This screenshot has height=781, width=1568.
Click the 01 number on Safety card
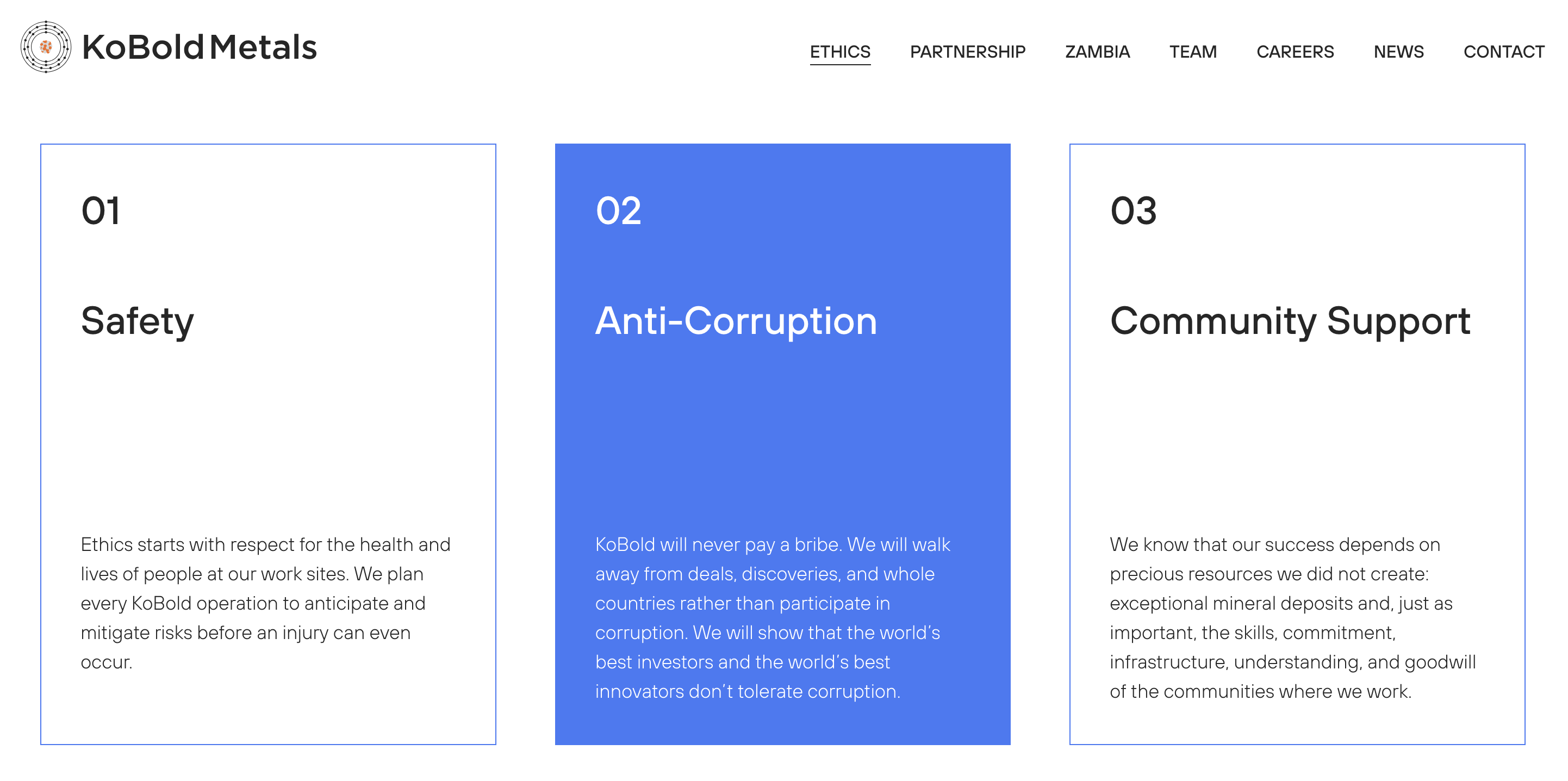[x=101, y=211]
